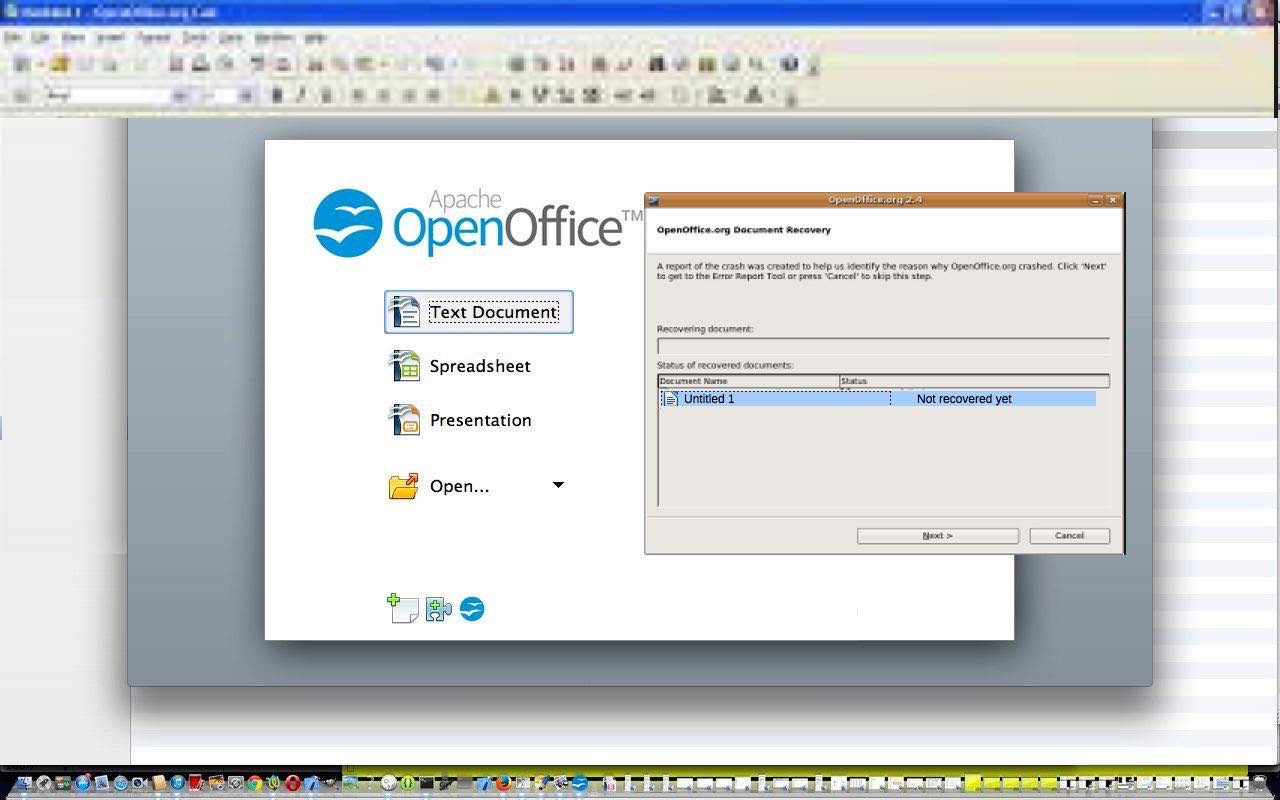The image size is (1280, 800).
Task: Click the Justified alignment icon
Action: tap(433, 96)
